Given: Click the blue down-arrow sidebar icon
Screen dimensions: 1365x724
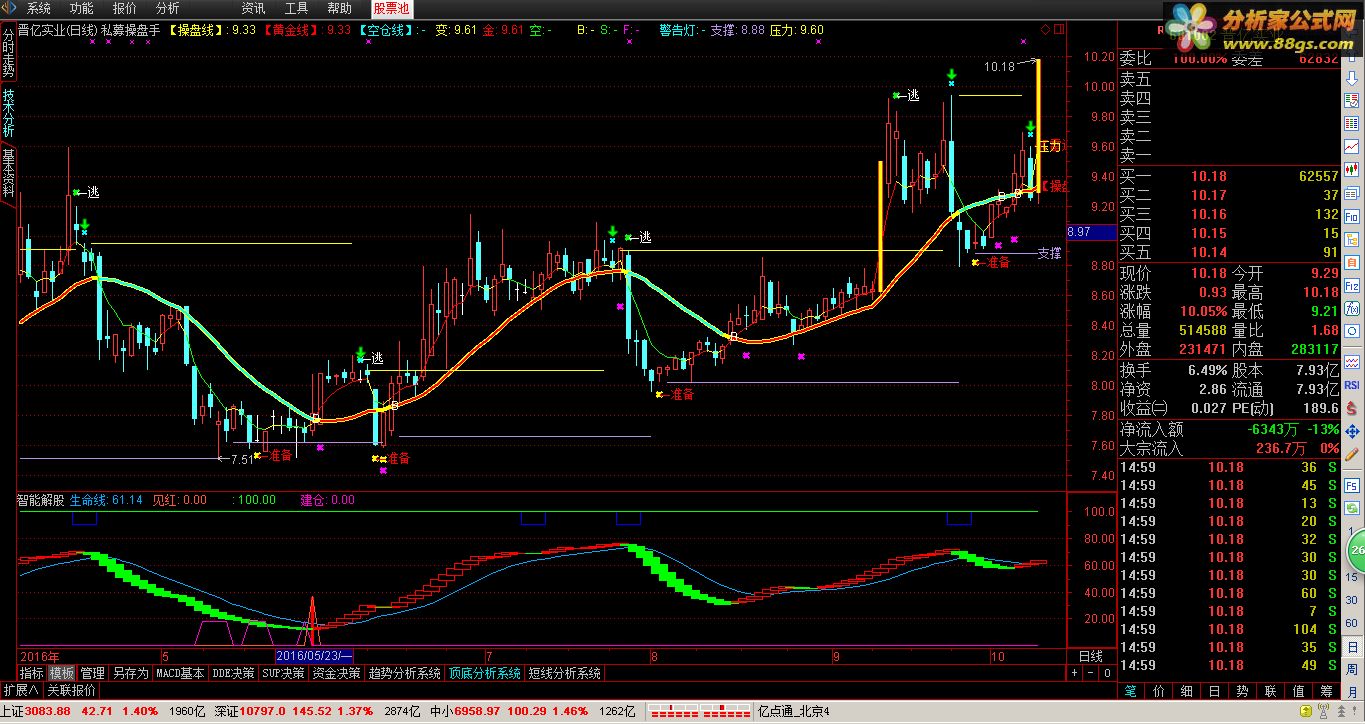Looking at the screenshot, I should coord(1351,77).
